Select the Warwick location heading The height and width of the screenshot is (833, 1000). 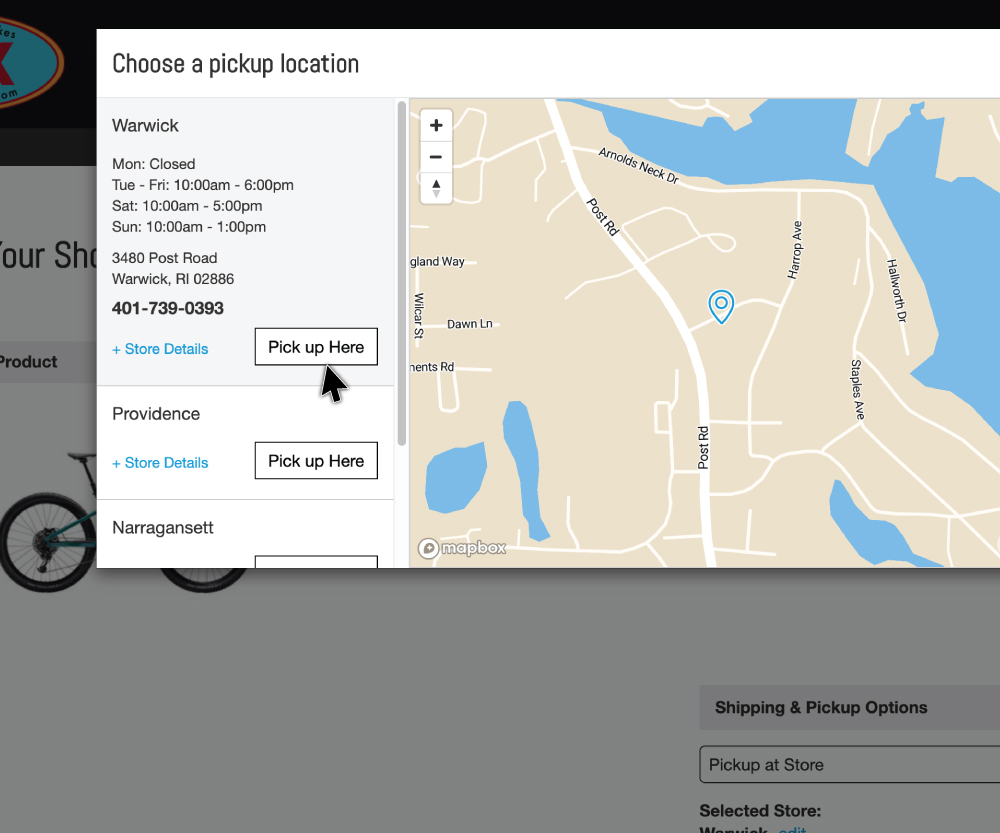[x=146, y=126]
